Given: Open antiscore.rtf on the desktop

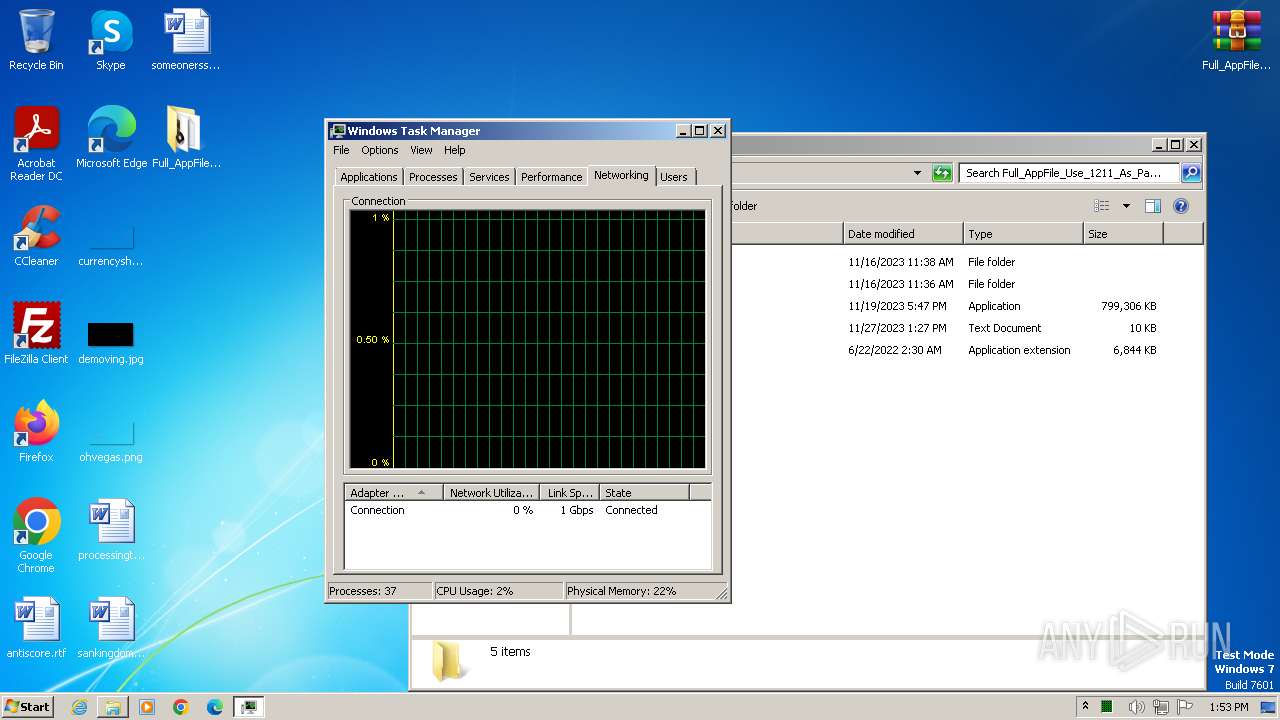Looking at the screenshot, I should [x=36, y=627].
